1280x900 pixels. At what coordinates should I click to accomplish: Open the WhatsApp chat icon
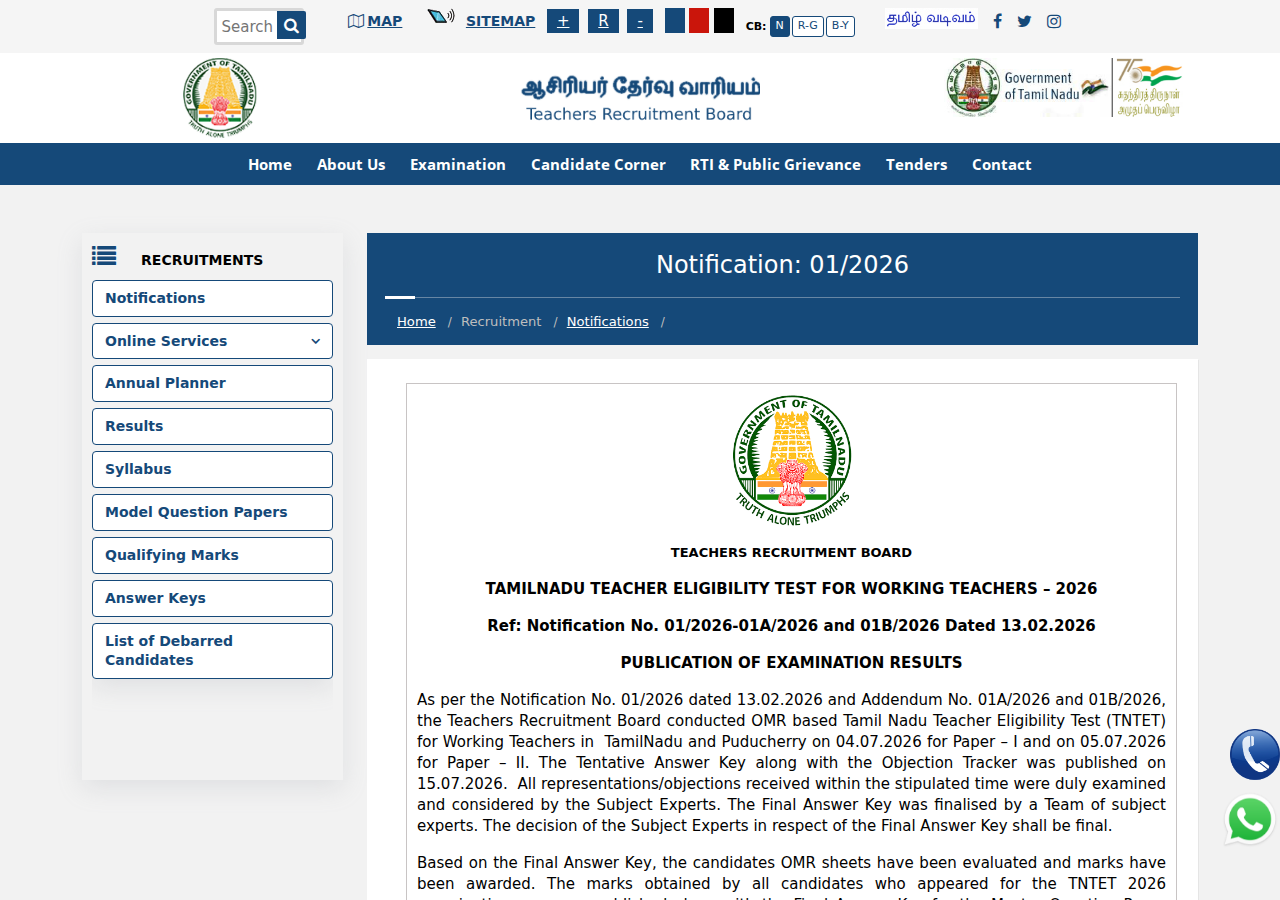point(1250,820)
